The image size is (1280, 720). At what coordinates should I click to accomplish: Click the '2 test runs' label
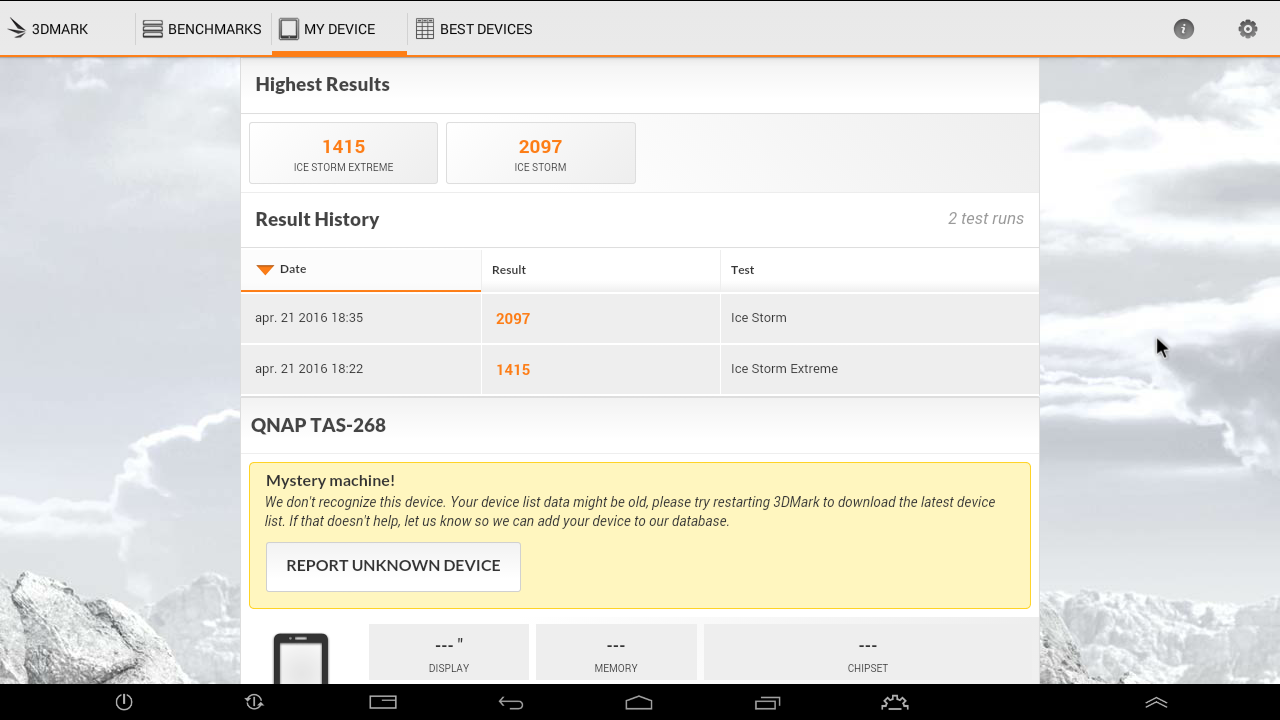click(986, 219)
